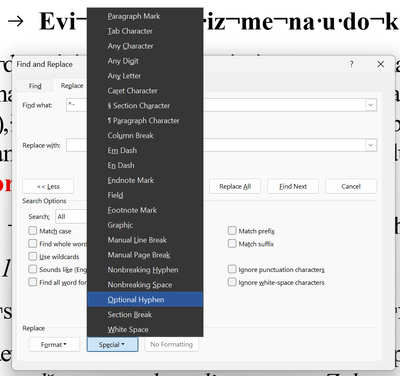
Task: Click the Replace All button
Action: (235, 186)
